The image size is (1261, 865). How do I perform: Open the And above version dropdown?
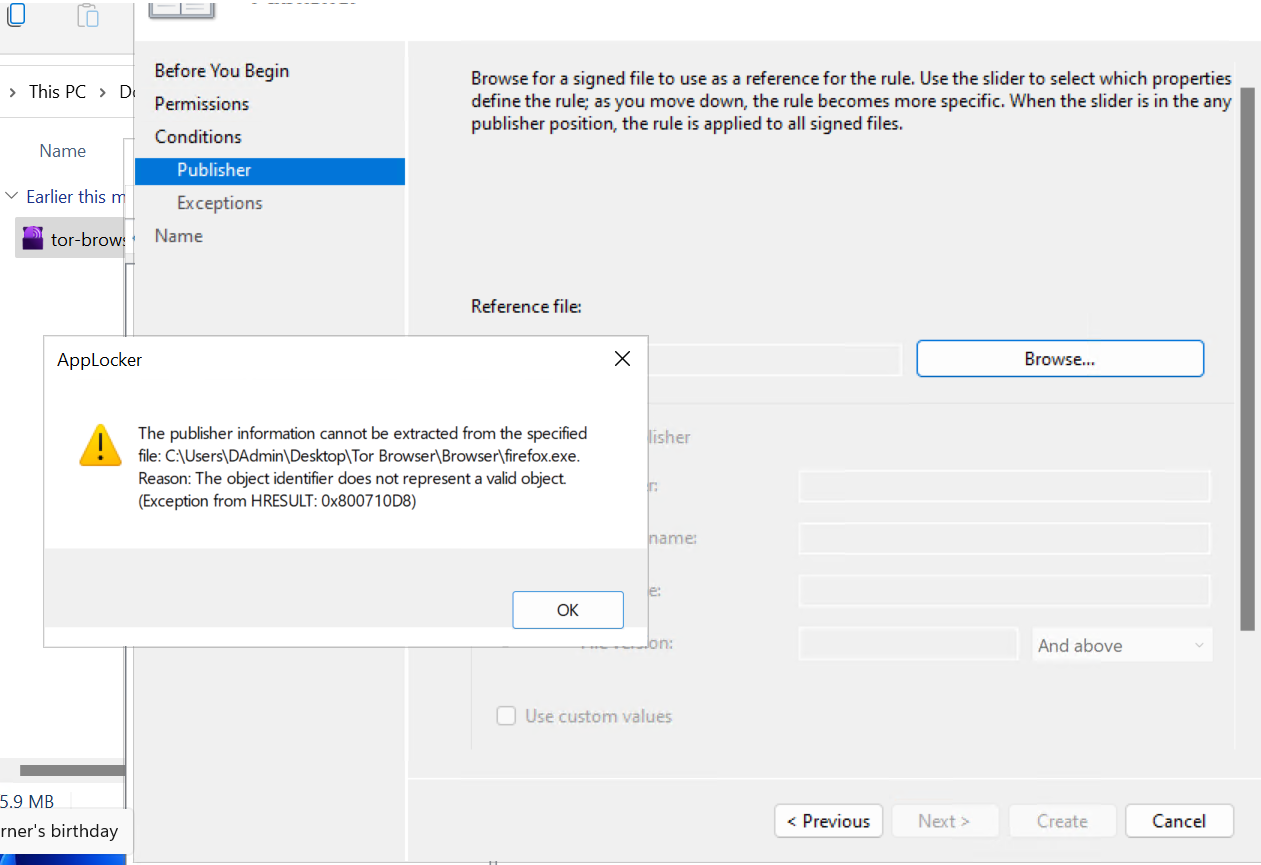coord(1121,645)
